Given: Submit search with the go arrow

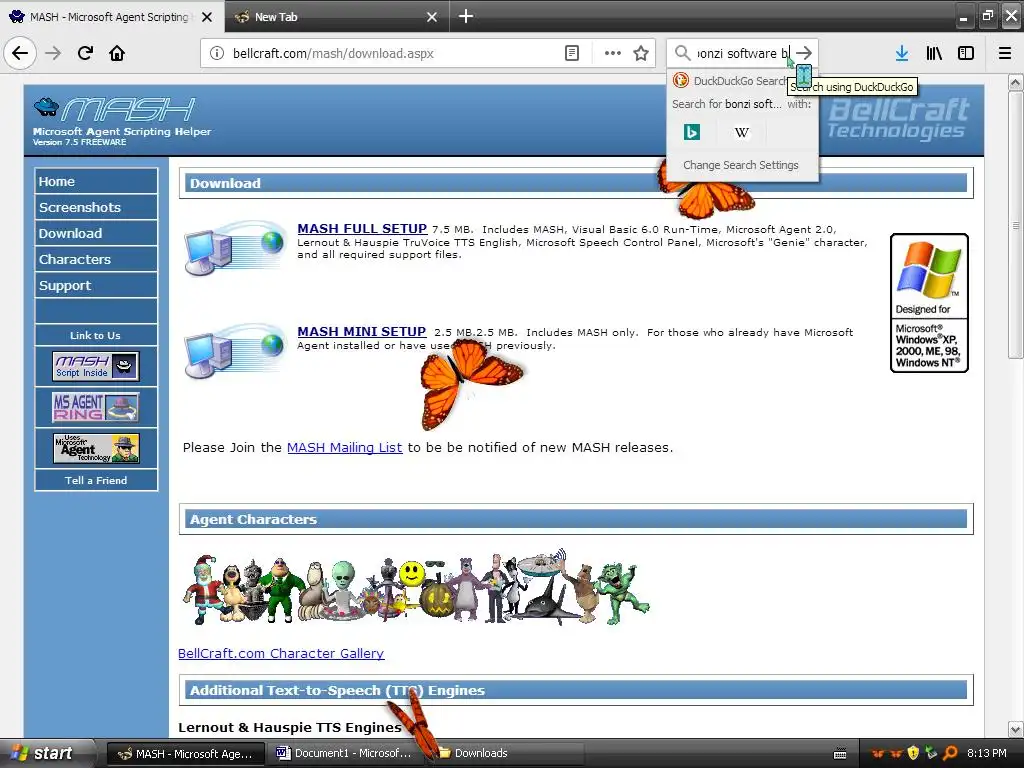Looking at the screenshot, I should (805, 53).
